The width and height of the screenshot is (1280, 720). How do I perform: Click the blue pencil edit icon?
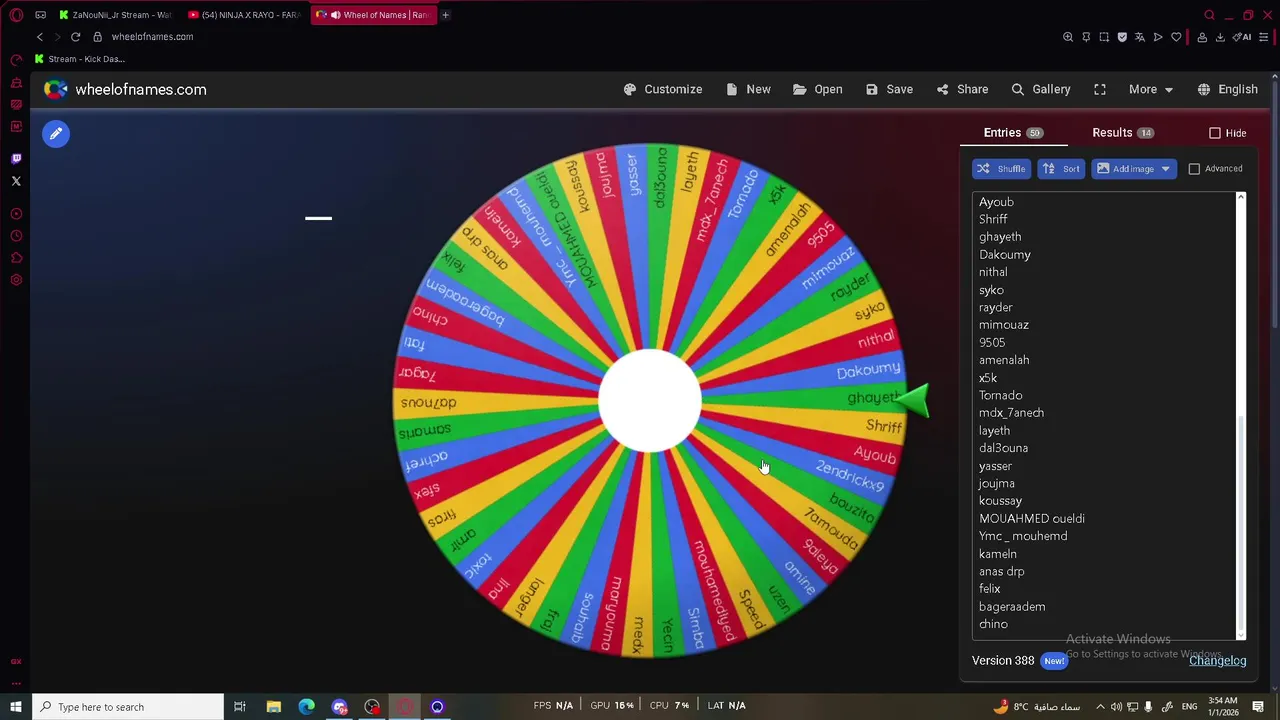click(x=56, y=134)
